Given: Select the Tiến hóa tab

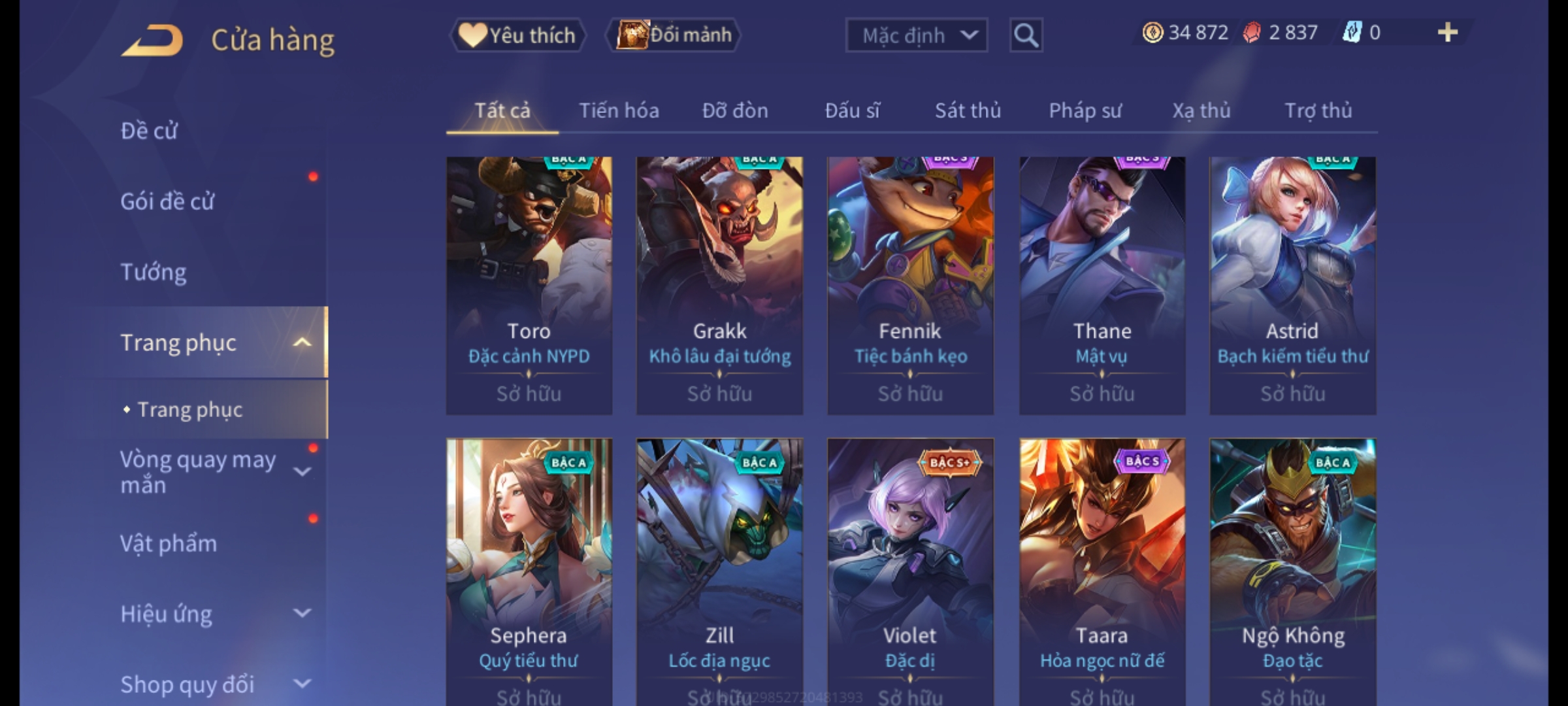Looking at the screenshot, I should pos(619,110).
